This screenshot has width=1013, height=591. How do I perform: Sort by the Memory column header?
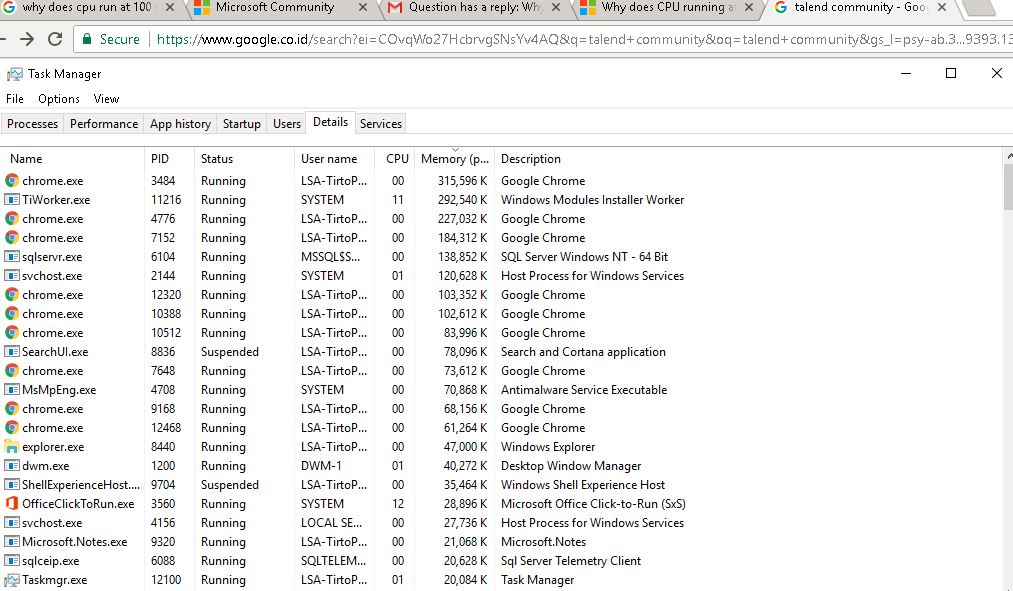[x=454, y=159]
